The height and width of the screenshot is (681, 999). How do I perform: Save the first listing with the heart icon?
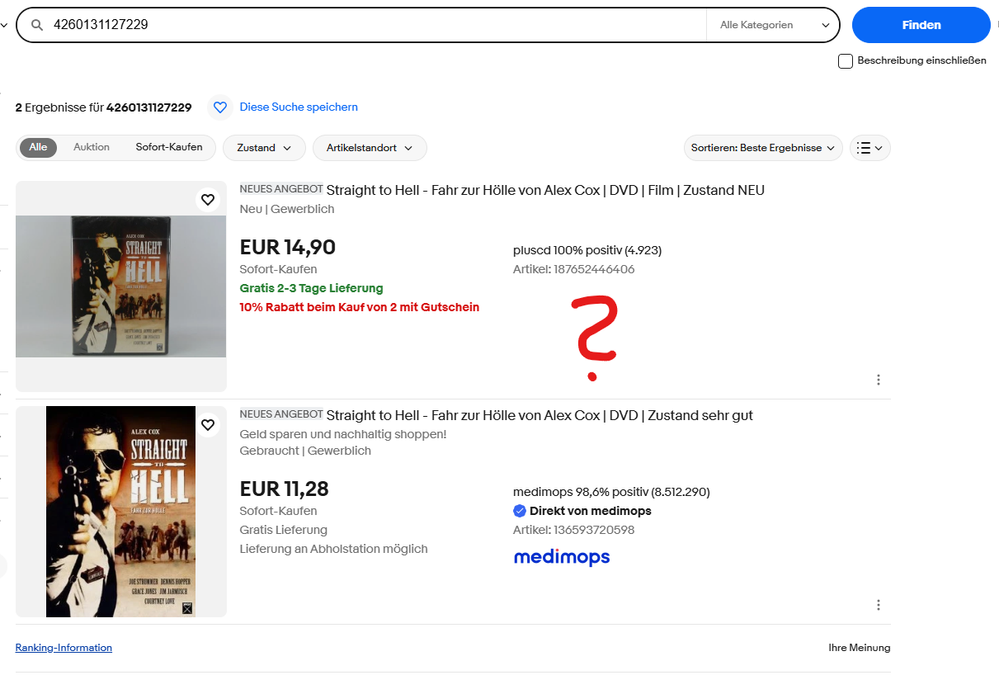208,199
